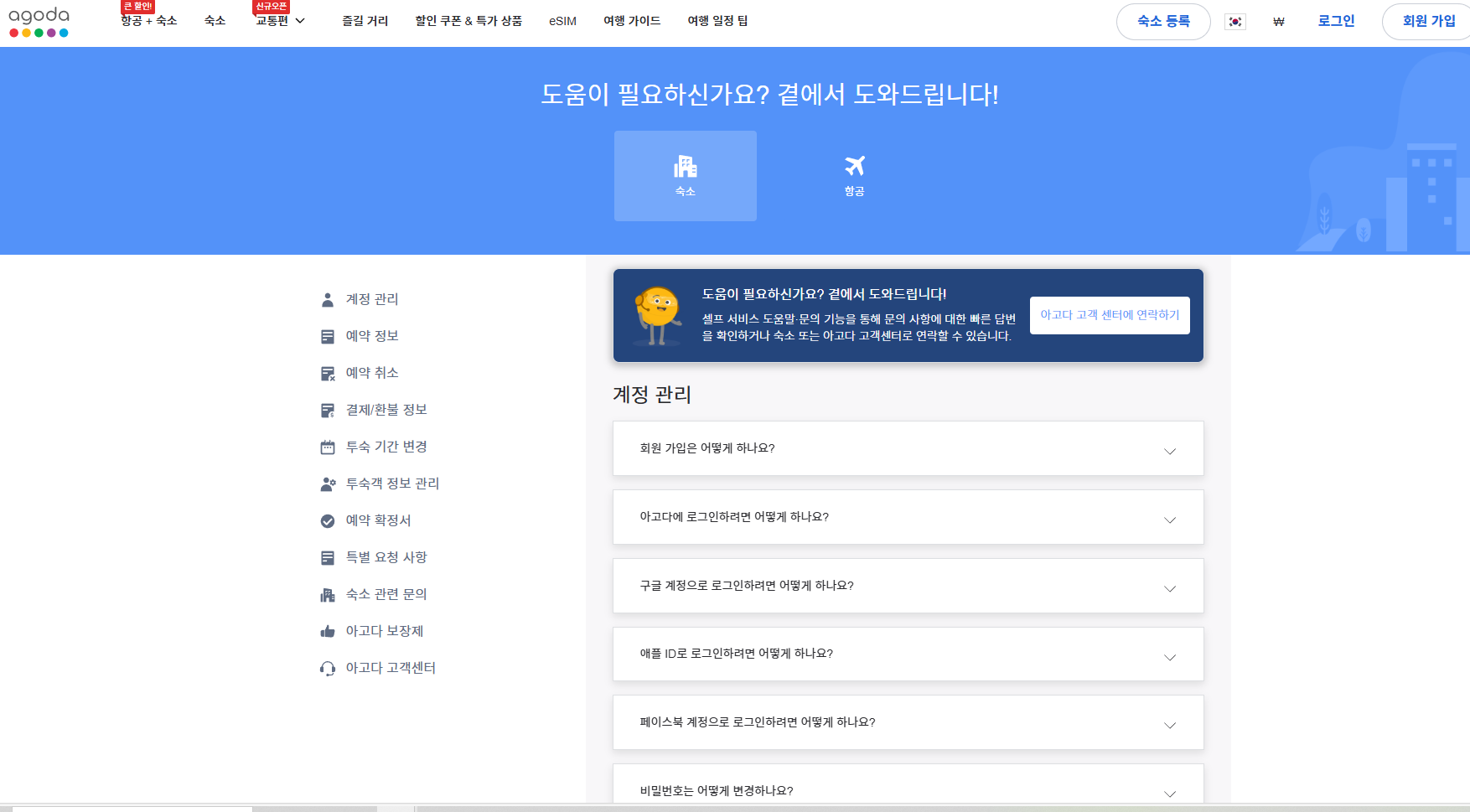This screenshot has height=812, width=1470.
Task: Open 할인 쿠폰 & 특가 상품 menu
Action: click(468, 21)
